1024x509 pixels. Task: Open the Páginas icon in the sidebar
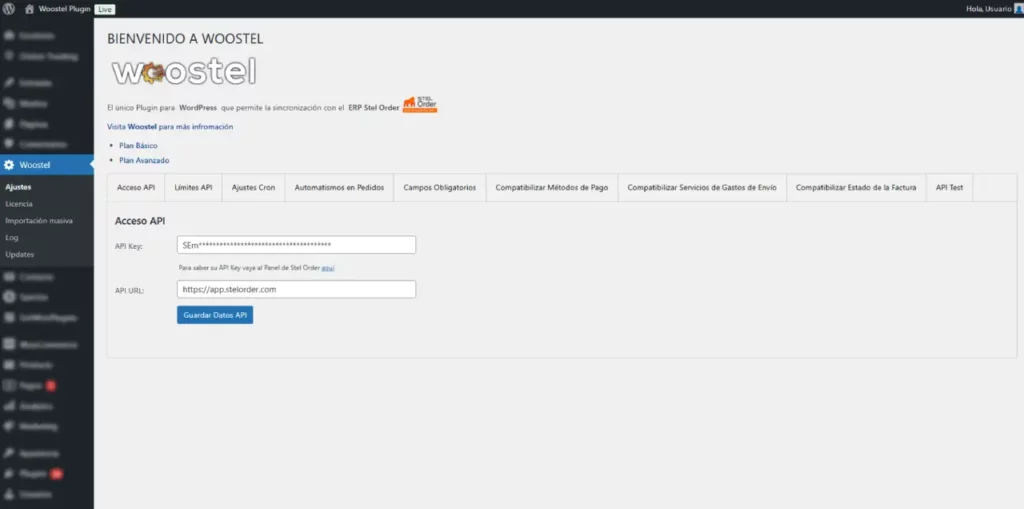(x=9, y=123)
